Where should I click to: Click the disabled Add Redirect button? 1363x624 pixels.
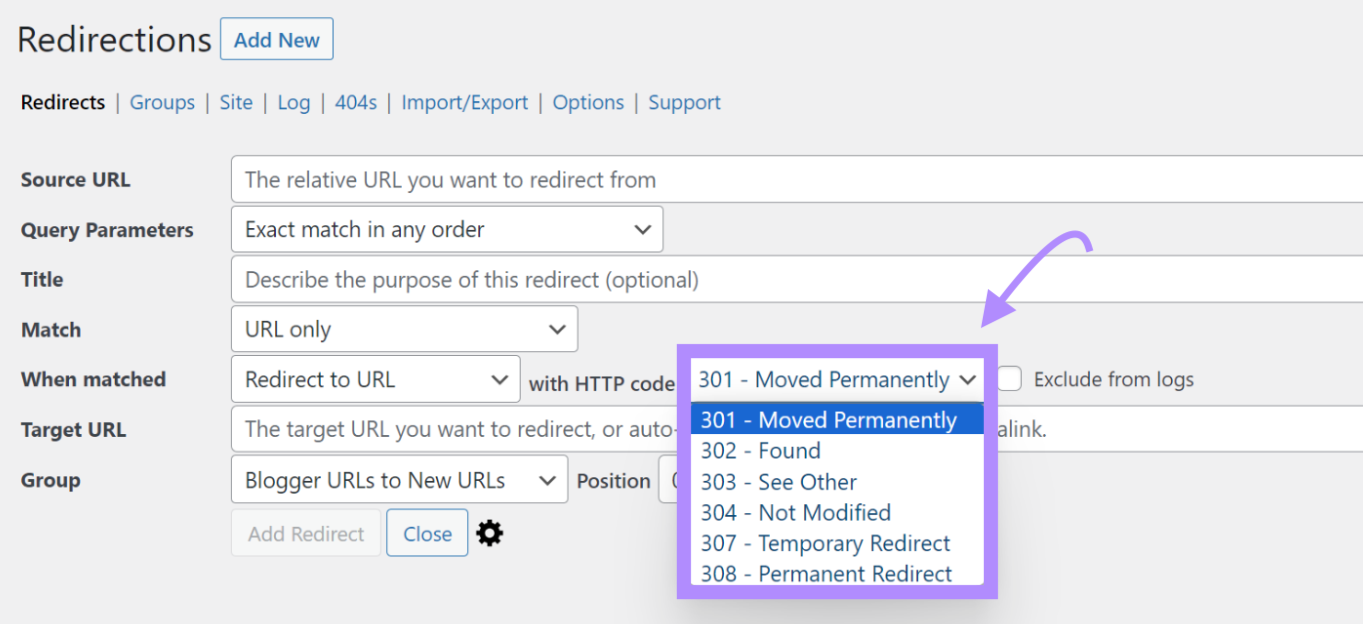(x=305, y=532)
